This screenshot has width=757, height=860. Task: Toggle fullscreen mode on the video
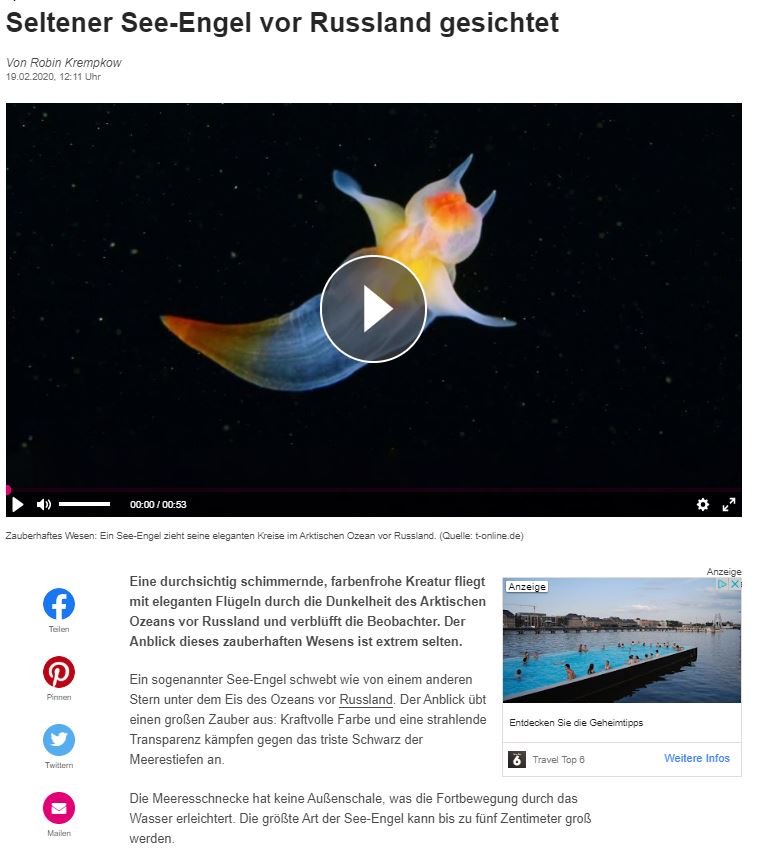click(728, 505)
